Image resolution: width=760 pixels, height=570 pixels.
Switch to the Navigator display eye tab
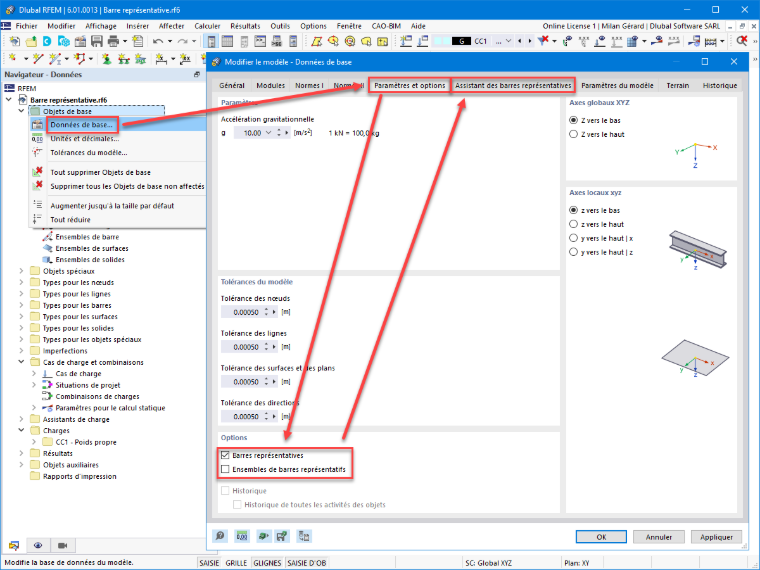38,545
